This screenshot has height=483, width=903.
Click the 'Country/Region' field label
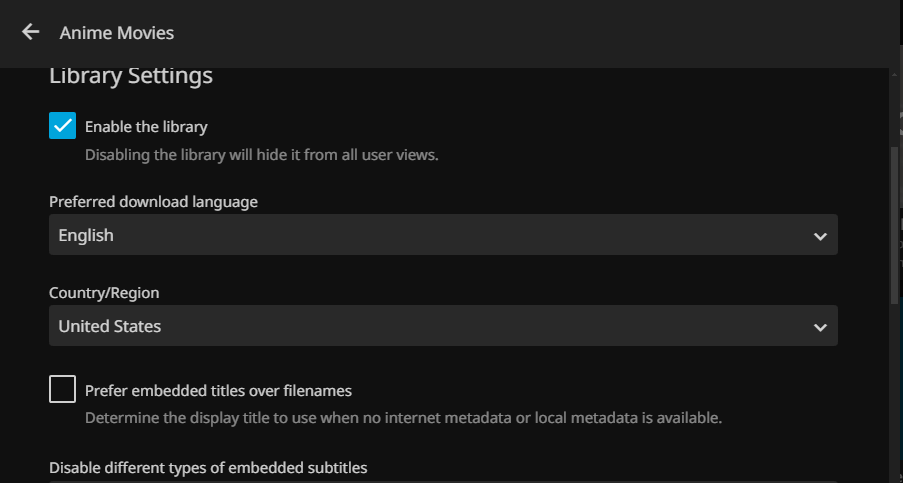(104, 293)
